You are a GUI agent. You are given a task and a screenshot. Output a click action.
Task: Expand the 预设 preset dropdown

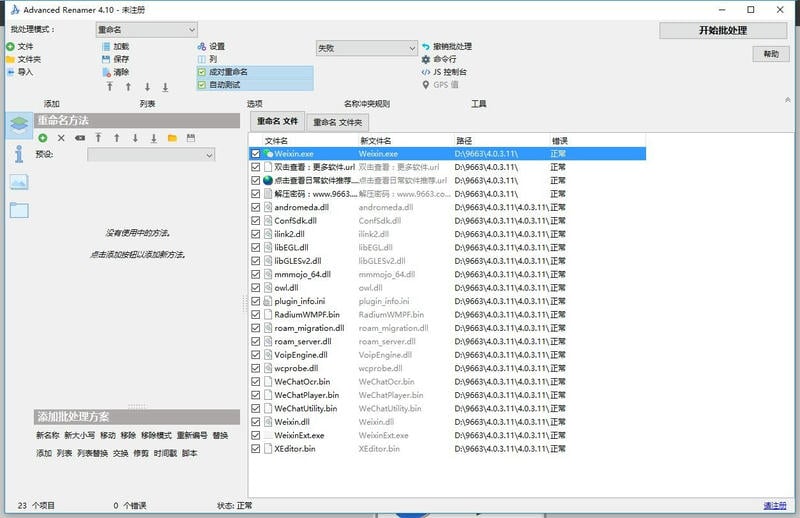point(151,155)
